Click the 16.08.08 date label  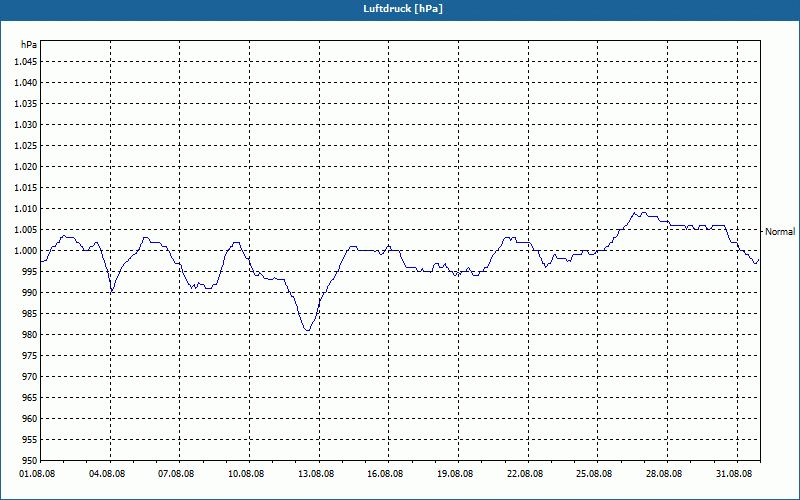point(385,474)
